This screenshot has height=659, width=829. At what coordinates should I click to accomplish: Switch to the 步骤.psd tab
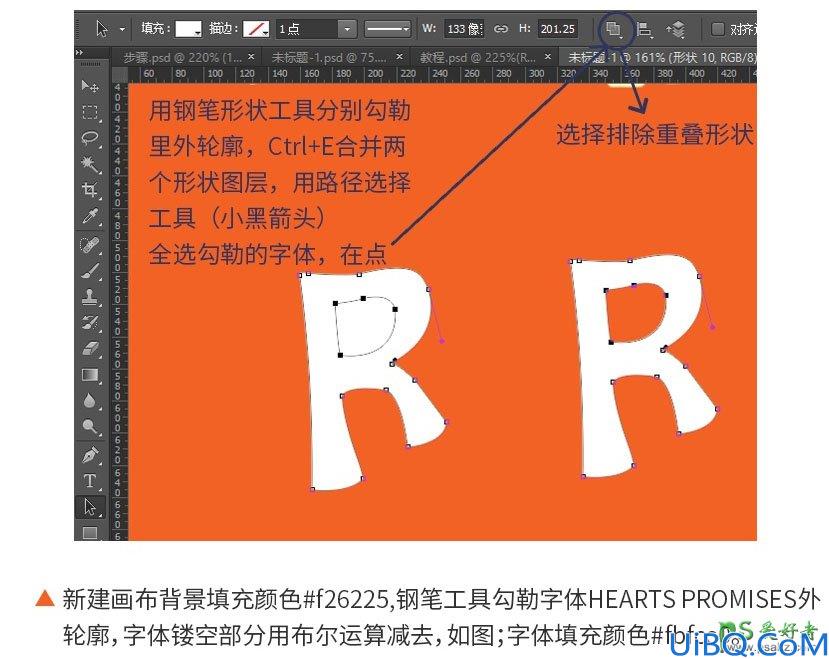coord(182,57)
